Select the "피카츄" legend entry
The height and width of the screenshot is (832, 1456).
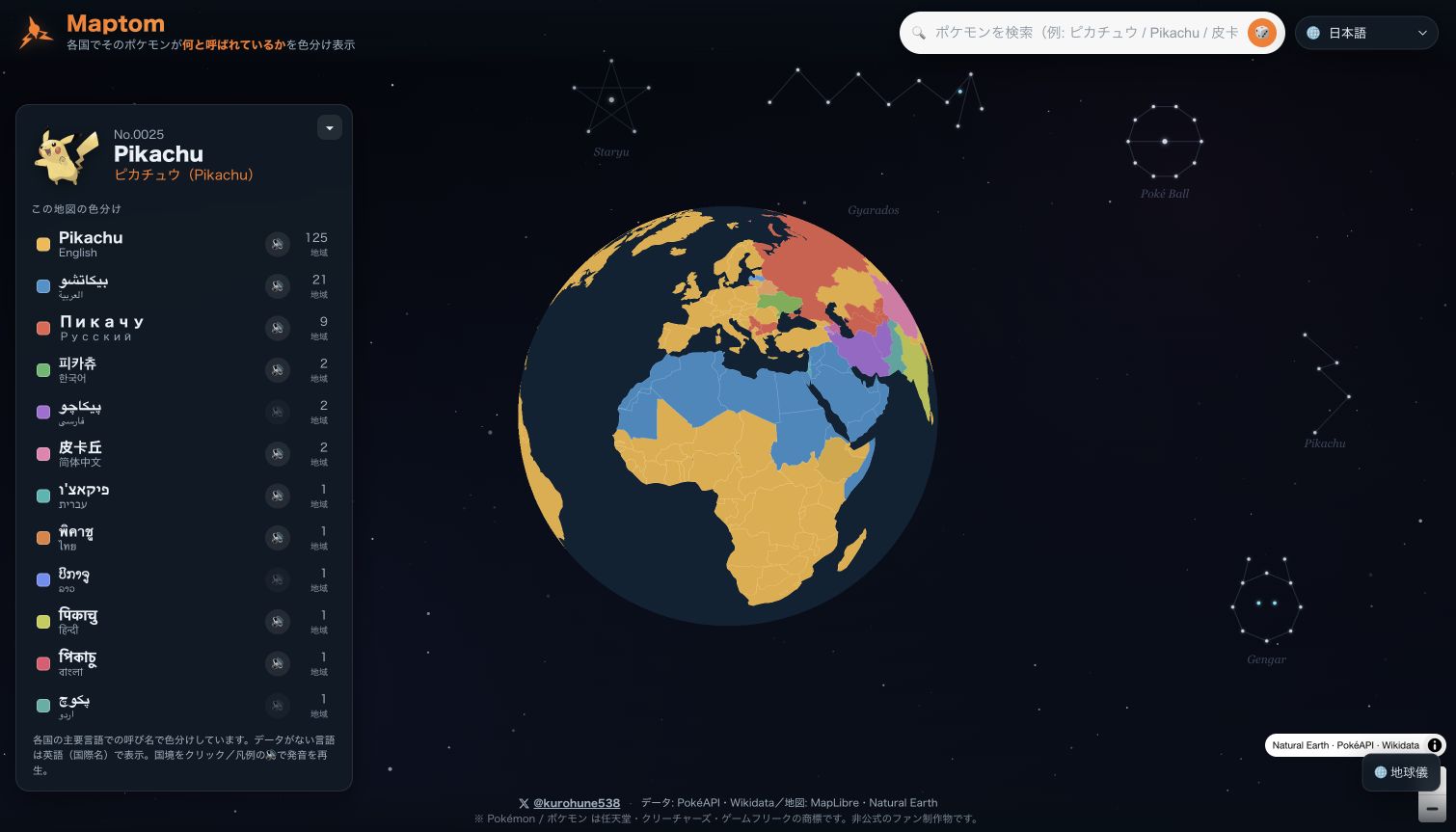(x=183, y=370)
